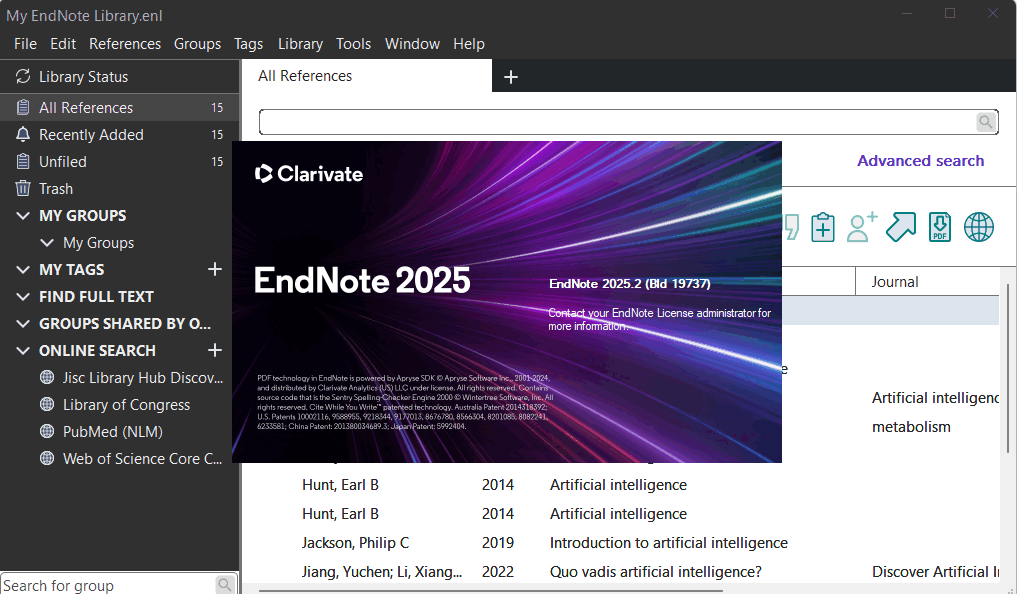Open the File menu
This screenshot has height=594, width=1017.
pyautogui.click(x=25, y=43)
